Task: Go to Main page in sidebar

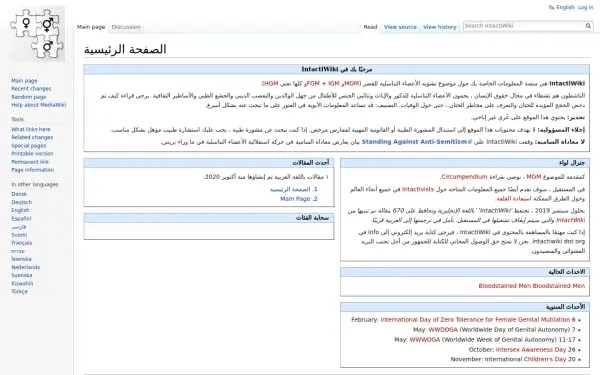Action: 24,81
